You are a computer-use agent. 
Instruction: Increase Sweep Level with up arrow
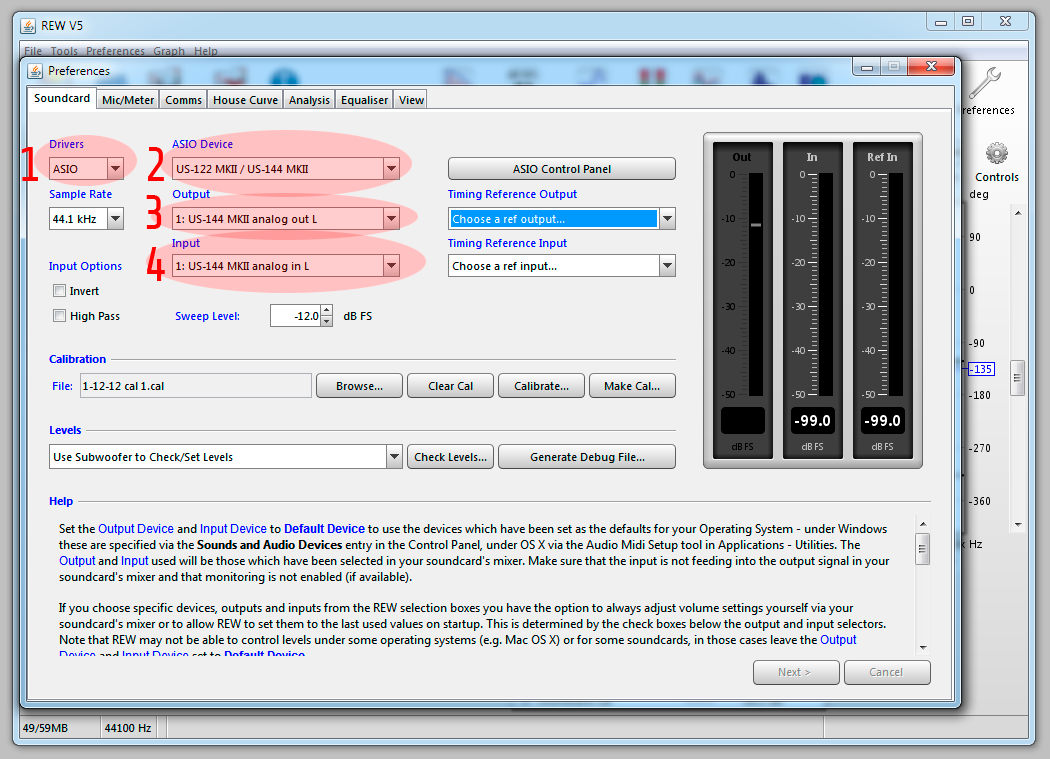[x=327, y=309]
